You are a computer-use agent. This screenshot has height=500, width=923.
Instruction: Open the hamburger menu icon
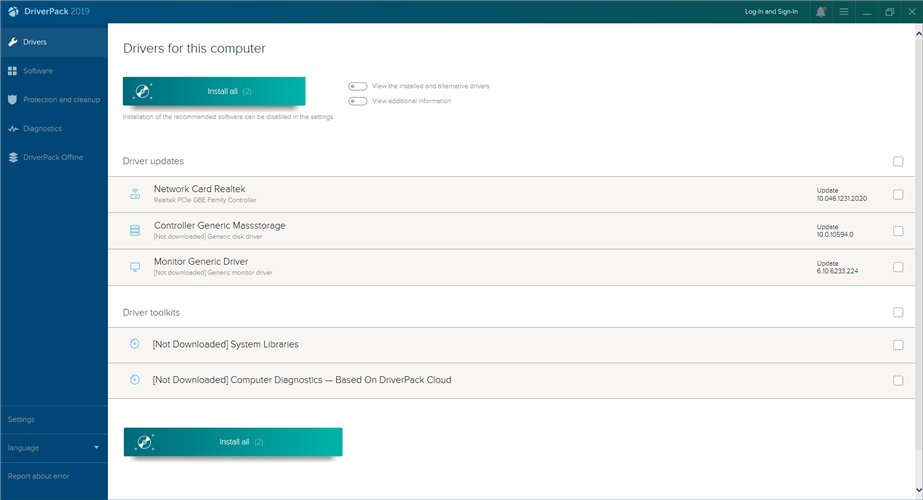[844, 12]
